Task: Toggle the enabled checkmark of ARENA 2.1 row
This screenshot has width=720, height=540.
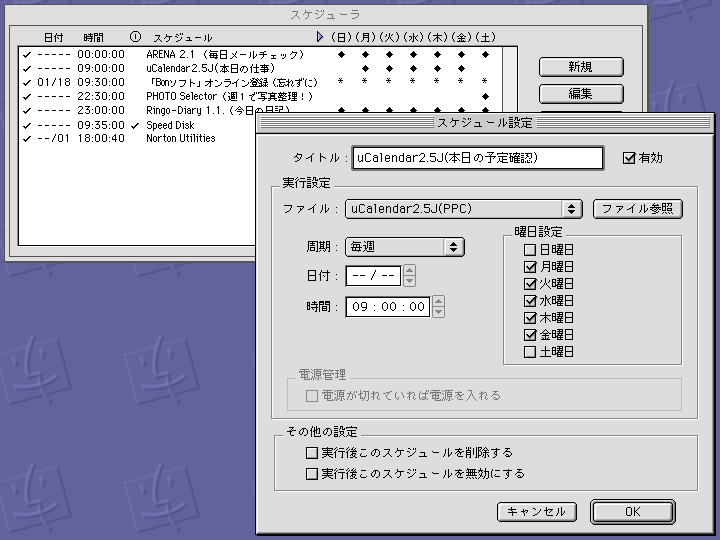Action: tap(27, 55)
